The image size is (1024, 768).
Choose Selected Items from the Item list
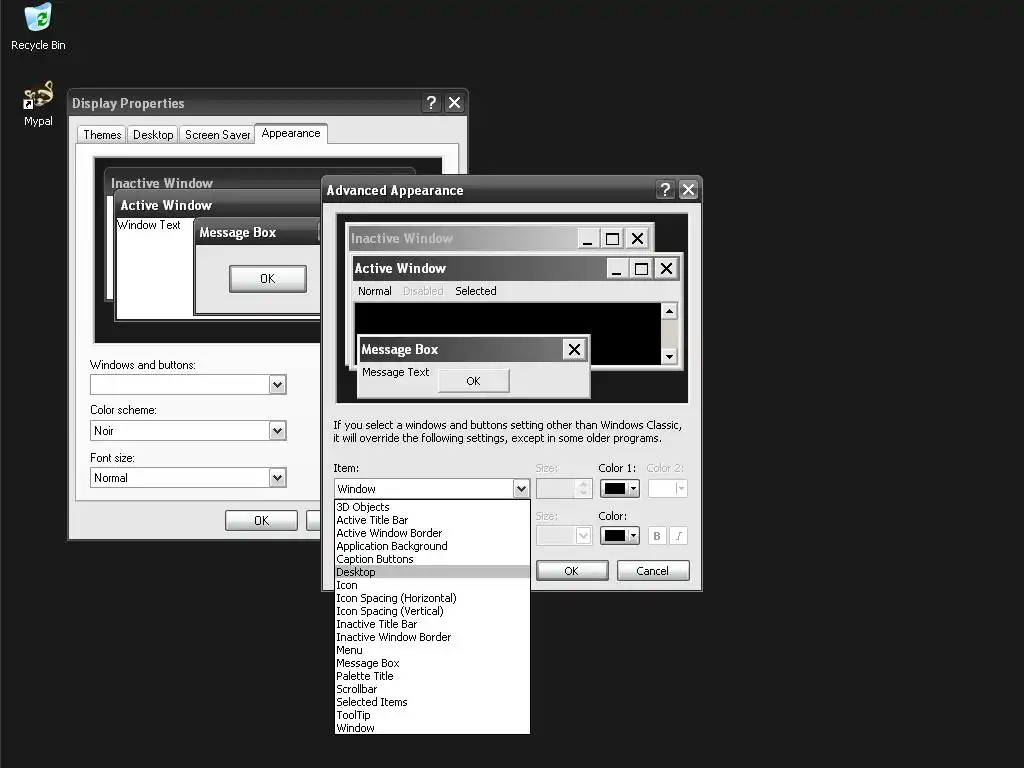pos(432,702)
